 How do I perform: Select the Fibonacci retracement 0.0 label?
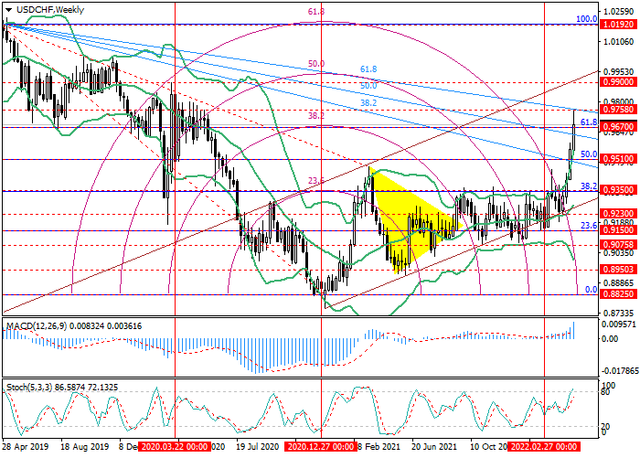[591, 289]
